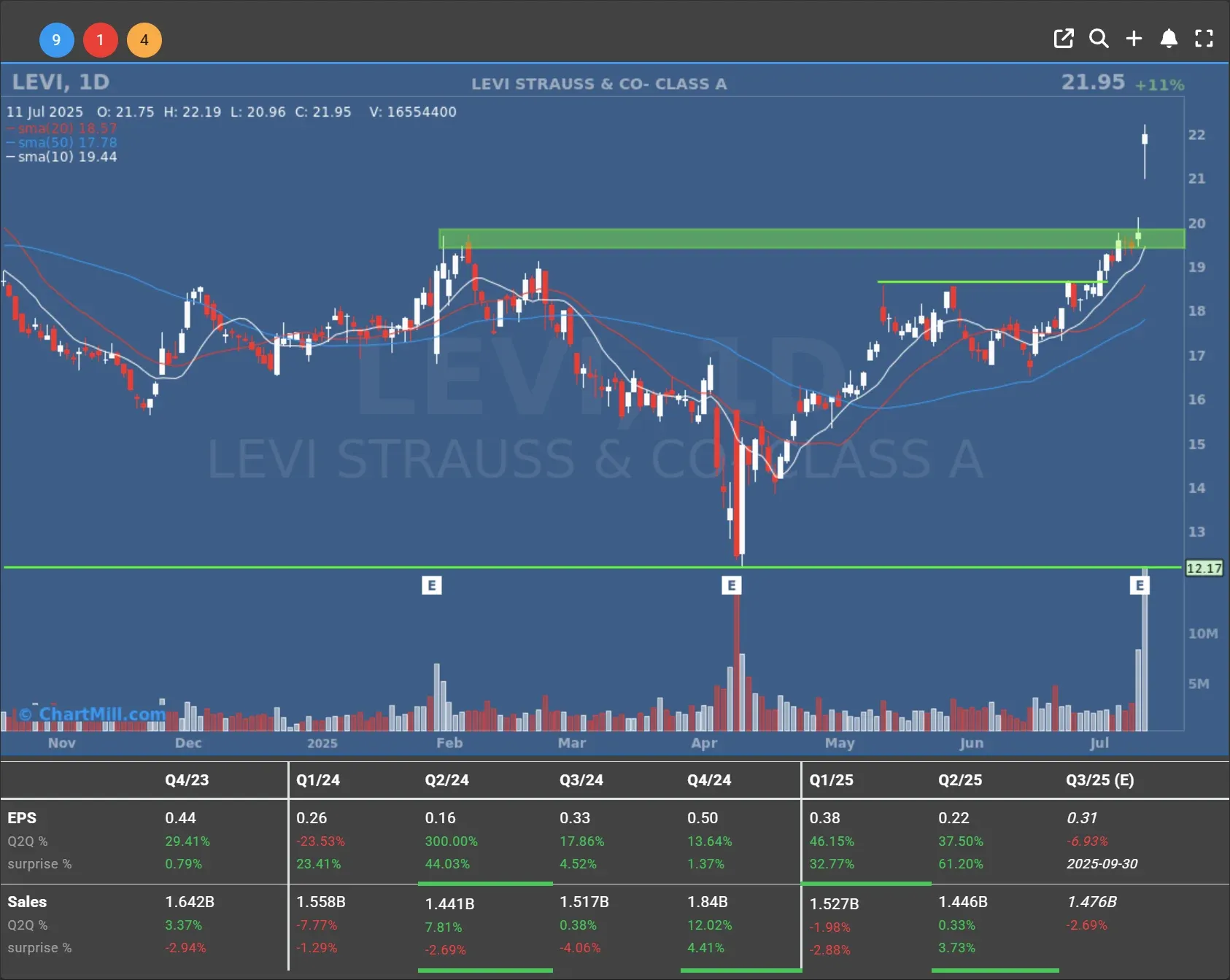
Task: Click EPS Q2Q value -23.53%
Action: [x=320, y=841]
